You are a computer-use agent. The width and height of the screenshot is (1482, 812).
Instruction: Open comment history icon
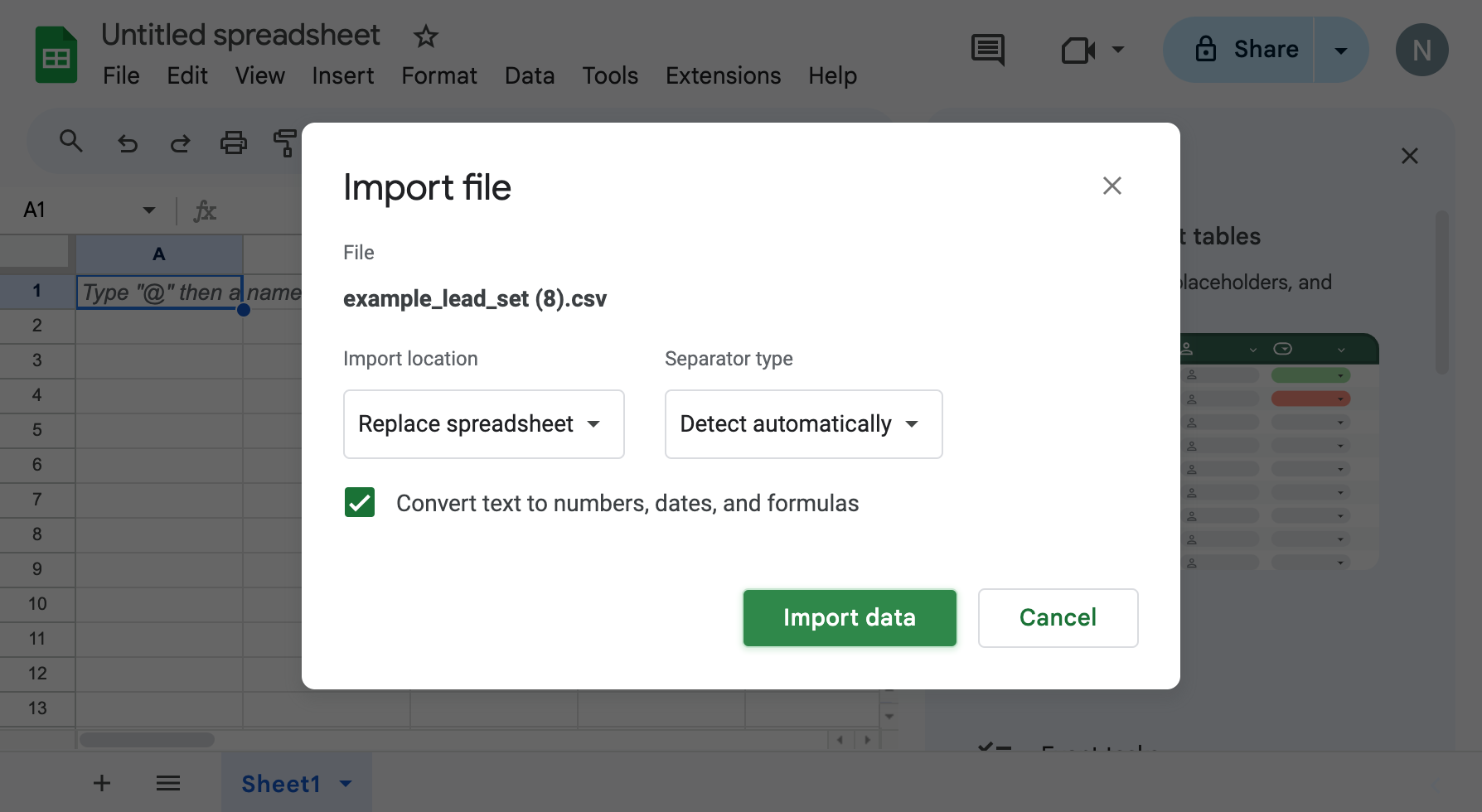pos(988,50)
